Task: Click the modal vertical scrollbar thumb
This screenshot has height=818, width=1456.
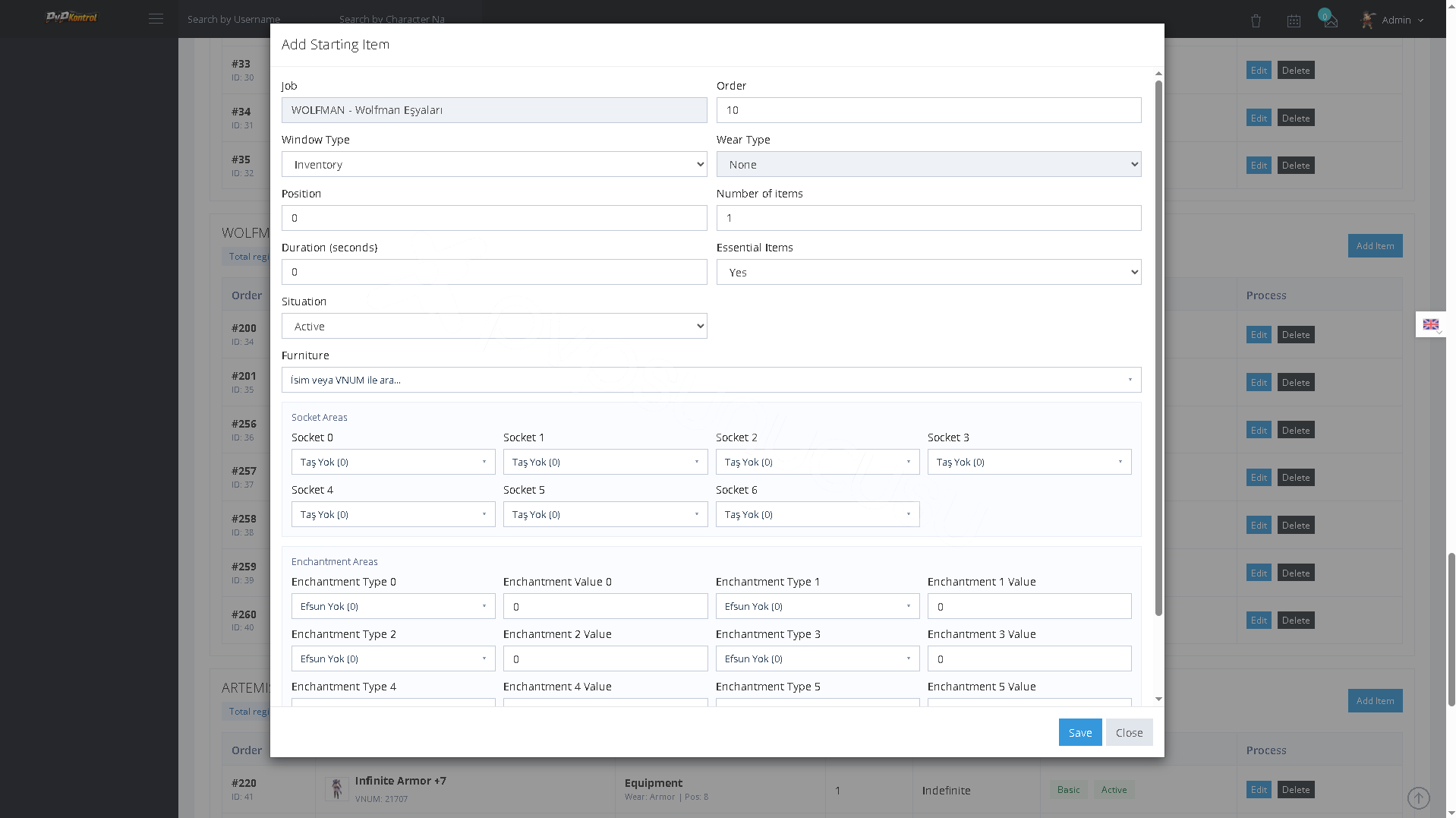Action: 1158,348
